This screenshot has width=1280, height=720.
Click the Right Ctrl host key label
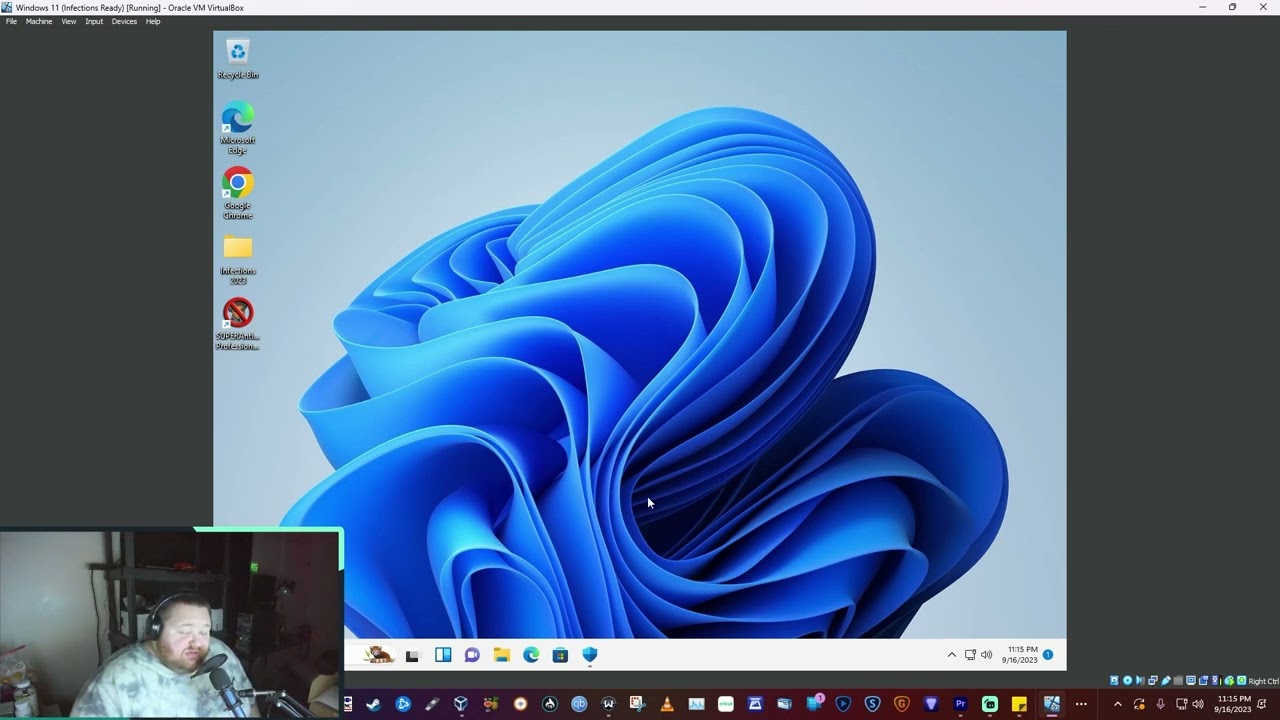click(1264, 681)
